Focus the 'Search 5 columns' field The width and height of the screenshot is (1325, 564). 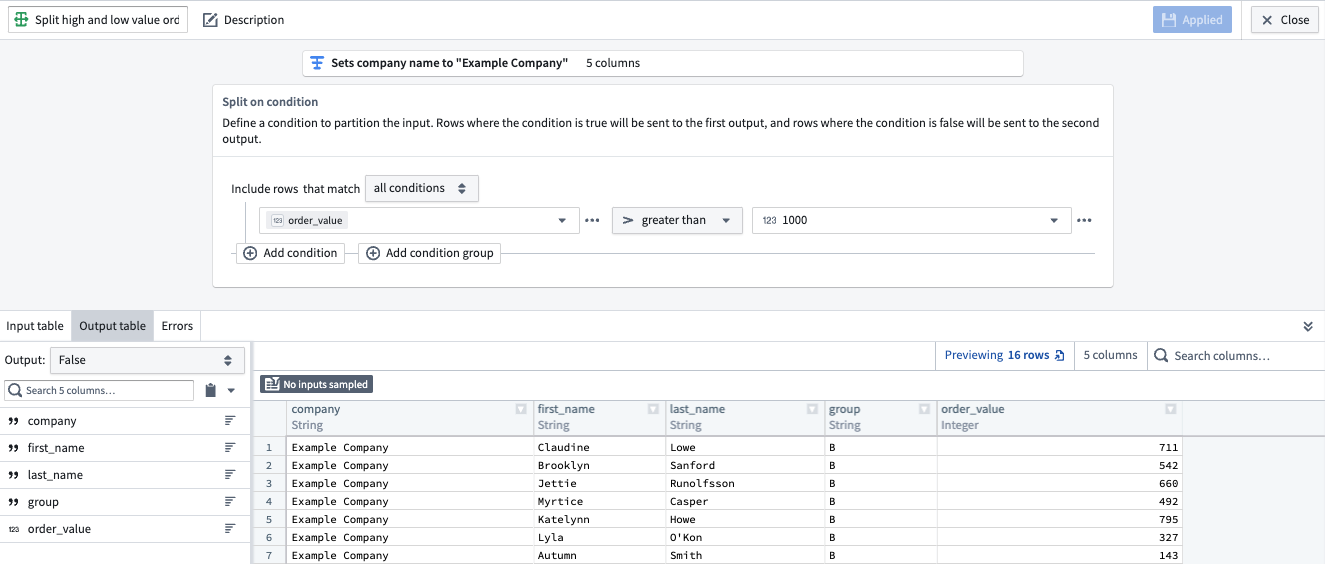[99, 391]
